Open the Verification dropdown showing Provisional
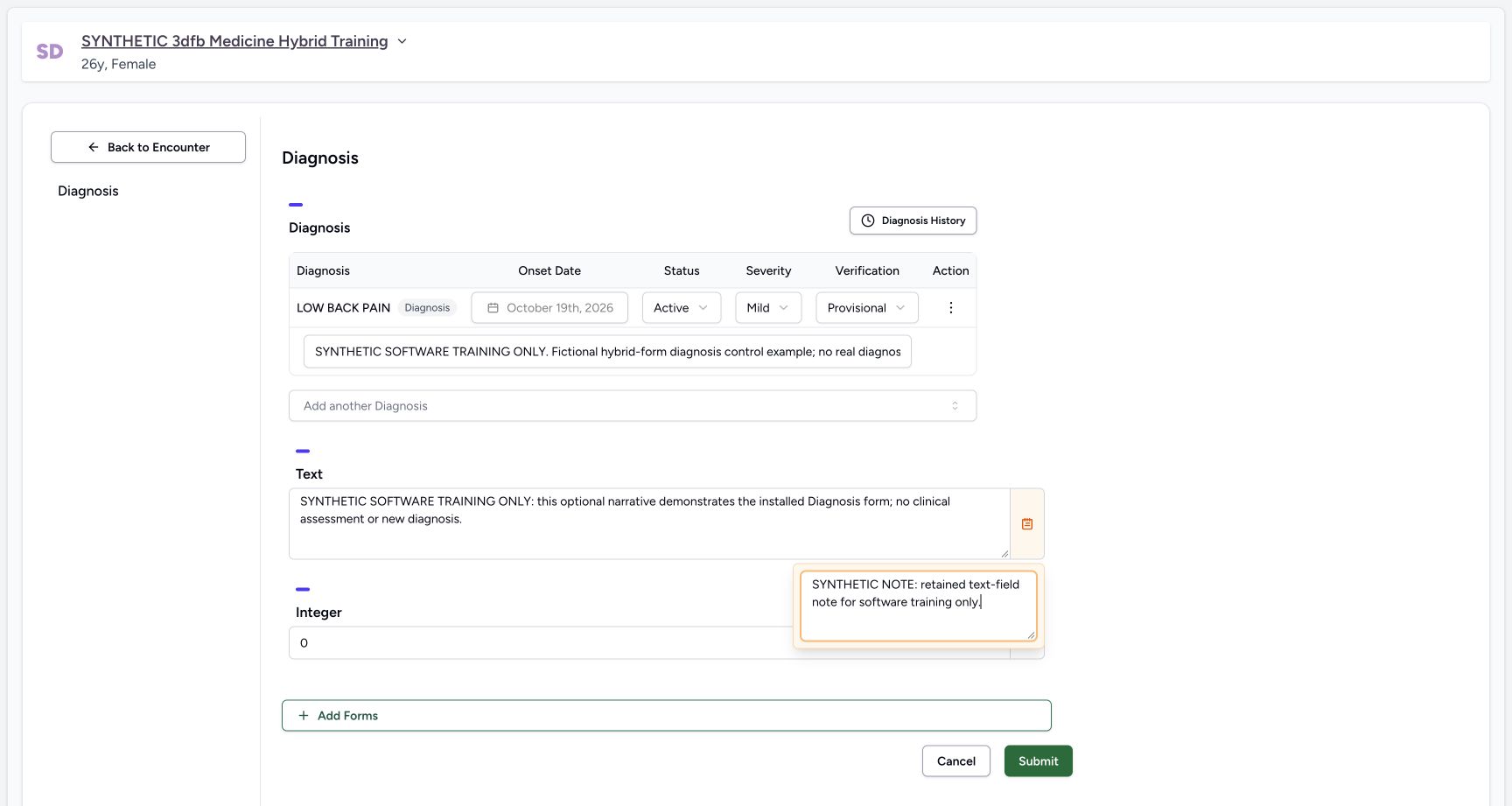1512x806 pixels. [867, 308]
